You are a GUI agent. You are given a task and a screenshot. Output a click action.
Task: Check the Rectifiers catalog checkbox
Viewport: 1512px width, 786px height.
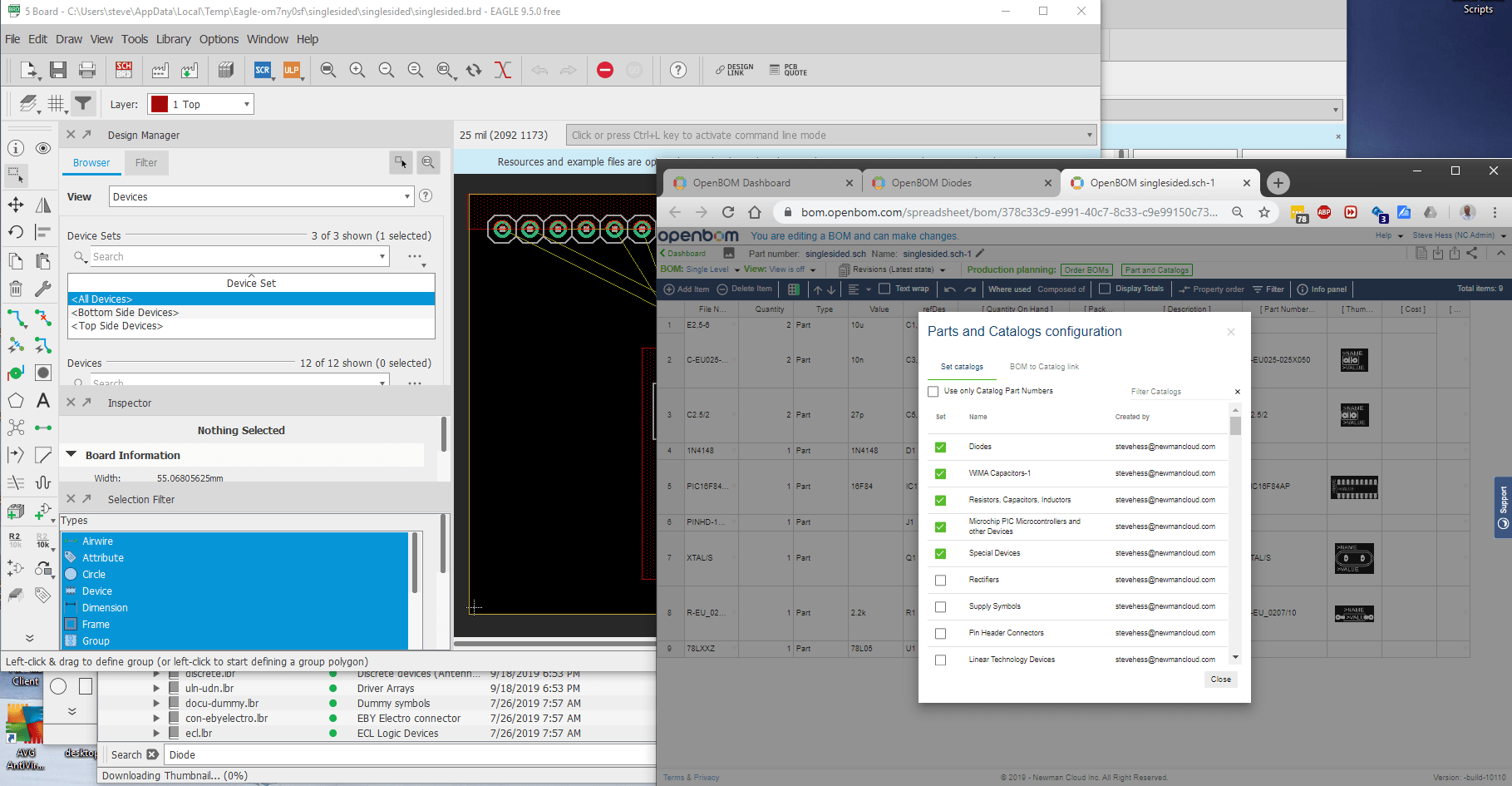pos(940,580)
